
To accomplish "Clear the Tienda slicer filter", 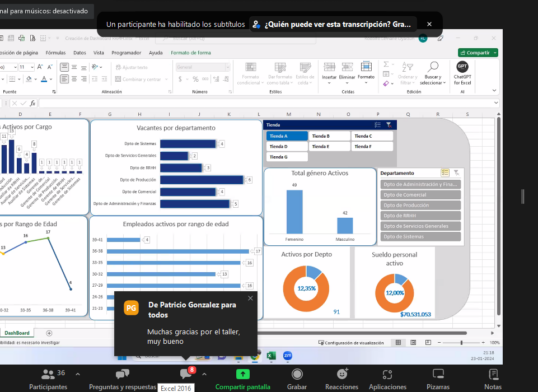I will coord(389,125).
